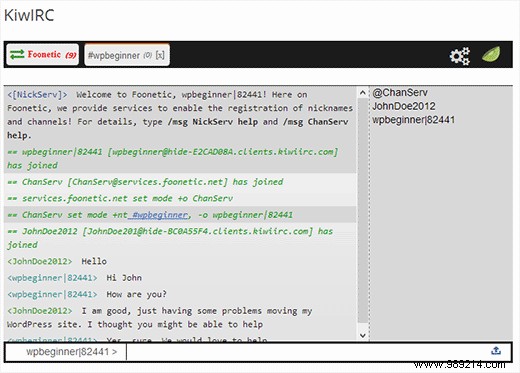520x373 pixels.
Task: Click the 'services.foonetic.net set mode +o ChanServ' line
Action: pyautogui.click(x=180, y=198)
